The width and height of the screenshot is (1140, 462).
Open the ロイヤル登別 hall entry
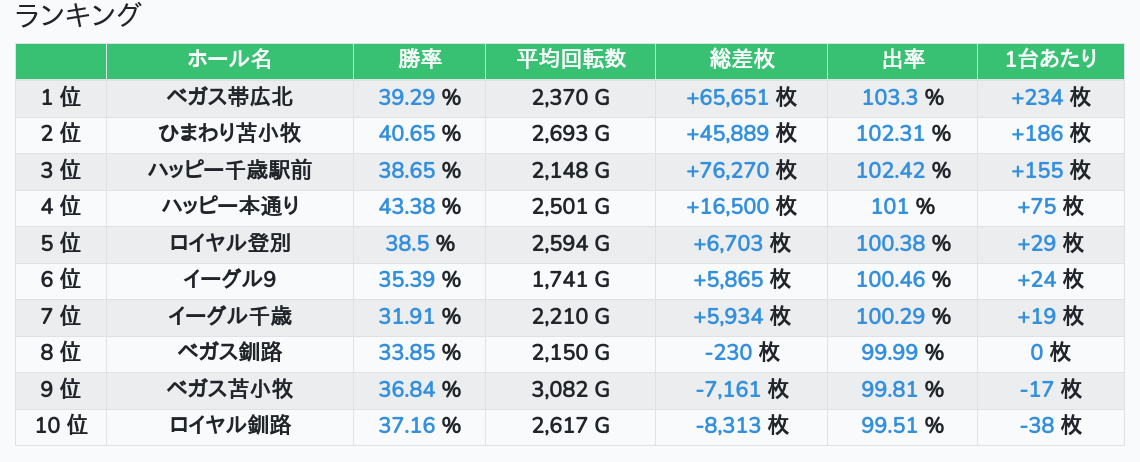pyautogui.click(x=229, y=244)
